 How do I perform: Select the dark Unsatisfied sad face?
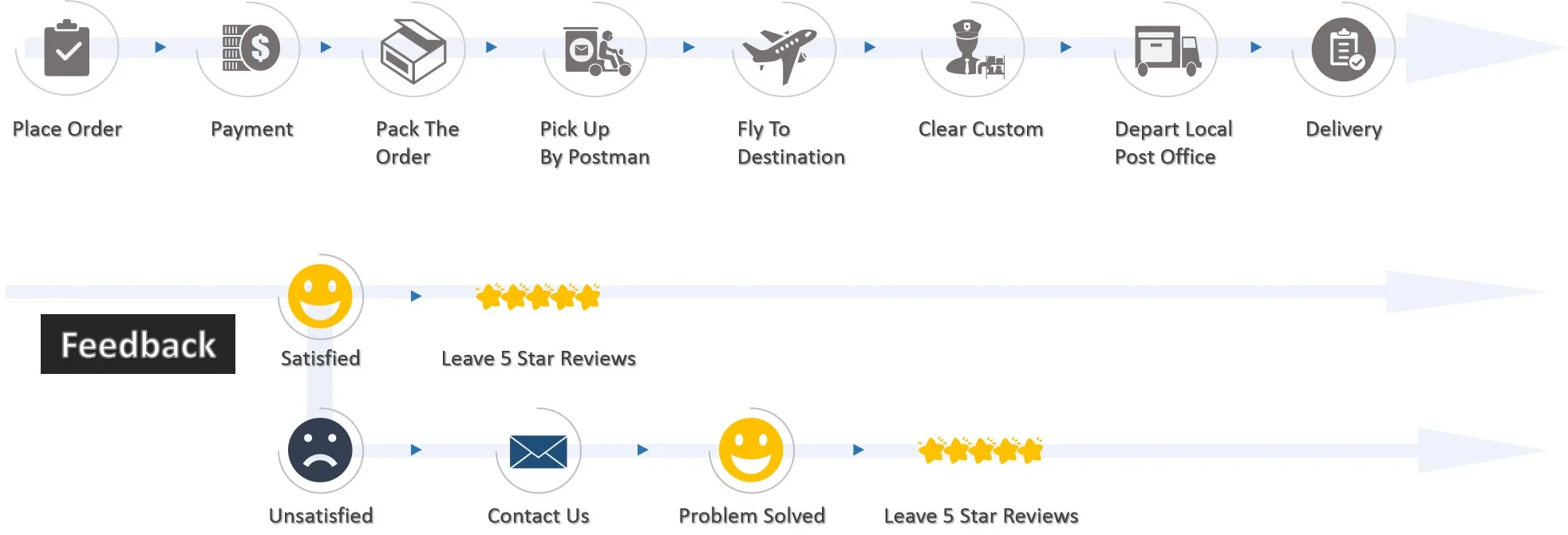point(320,450)
